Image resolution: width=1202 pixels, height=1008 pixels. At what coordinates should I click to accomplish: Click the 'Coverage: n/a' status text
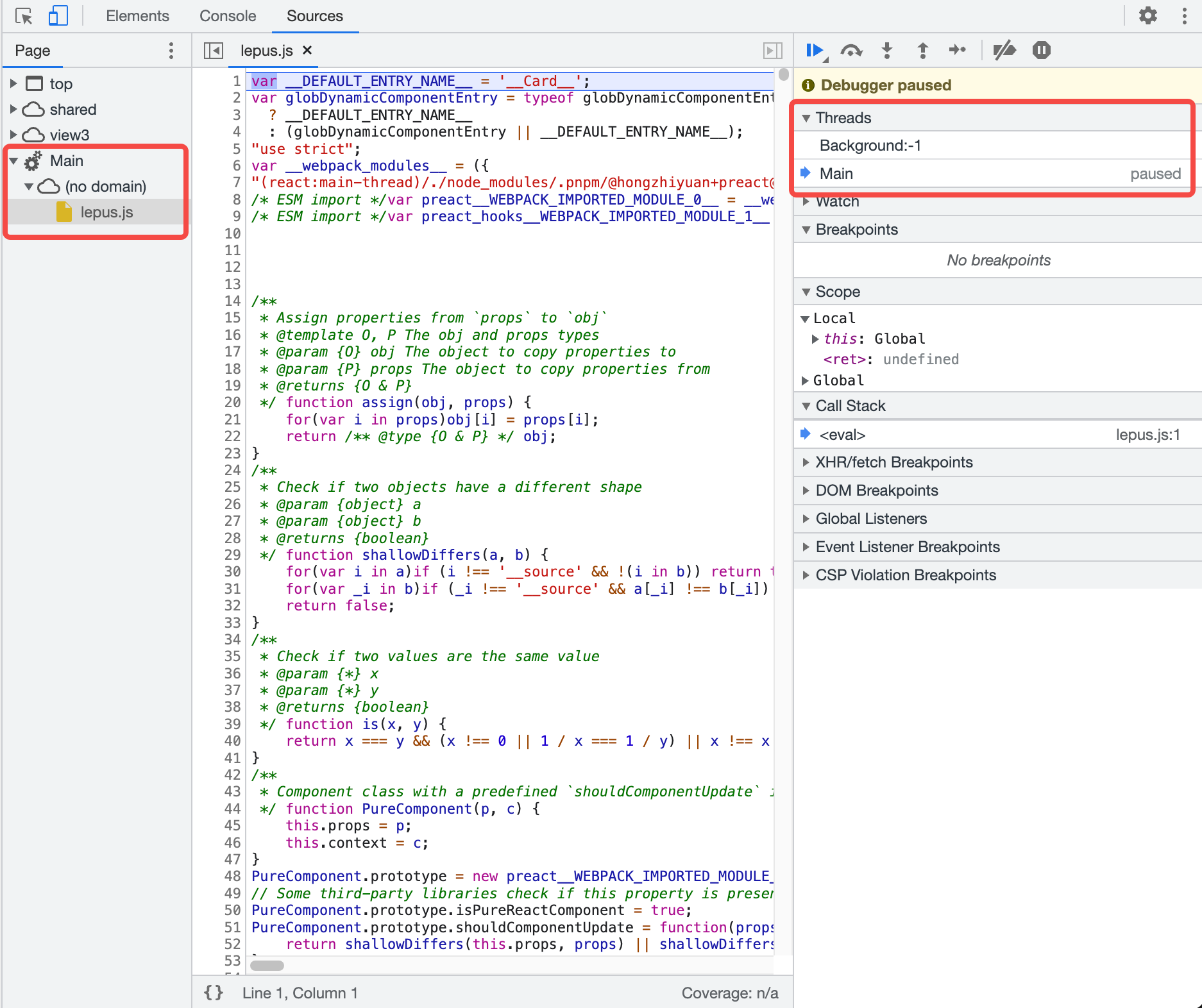click(x=729, y=993)
